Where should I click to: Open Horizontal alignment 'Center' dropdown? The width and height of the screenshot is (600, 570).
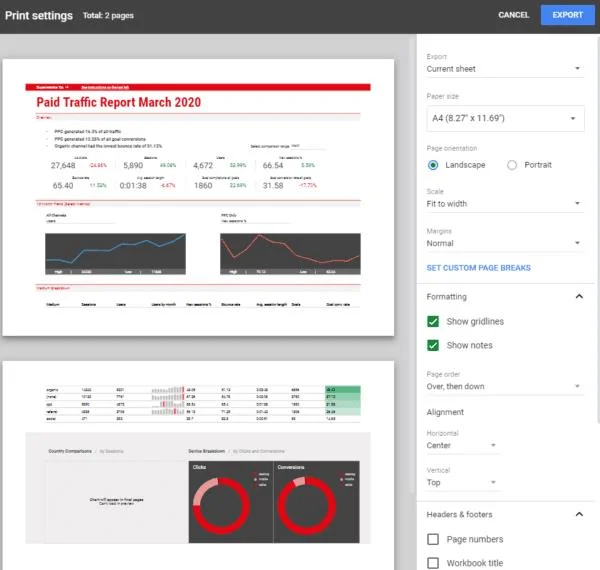tap(462, 445)
